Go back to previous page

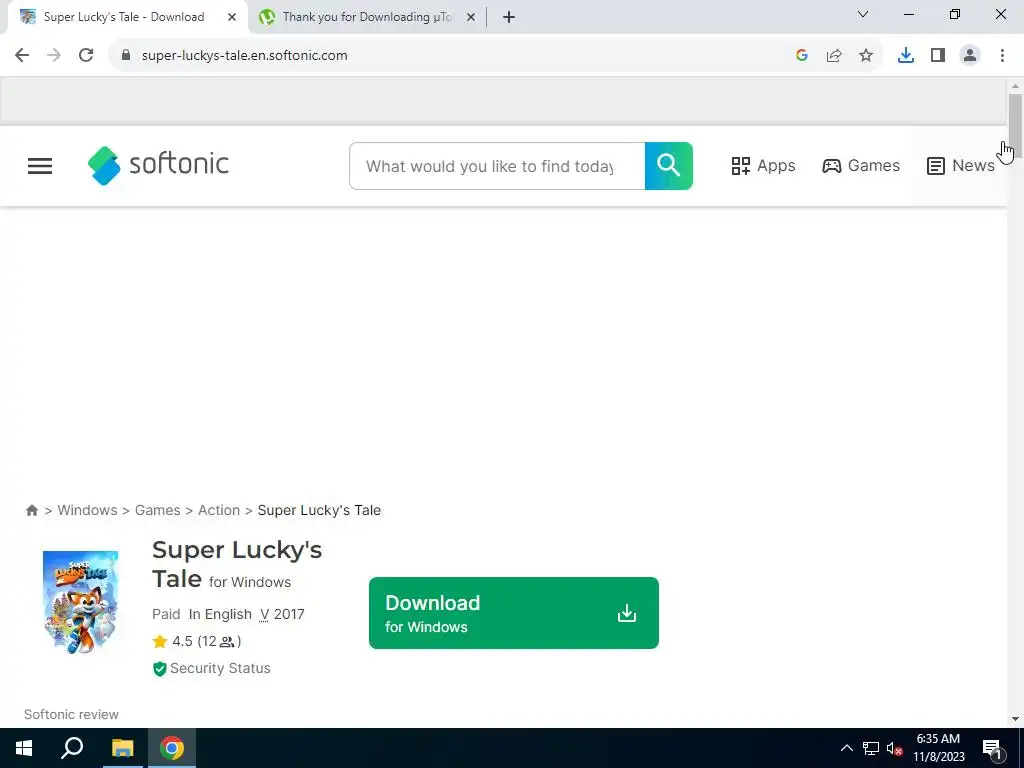point(22,56)
